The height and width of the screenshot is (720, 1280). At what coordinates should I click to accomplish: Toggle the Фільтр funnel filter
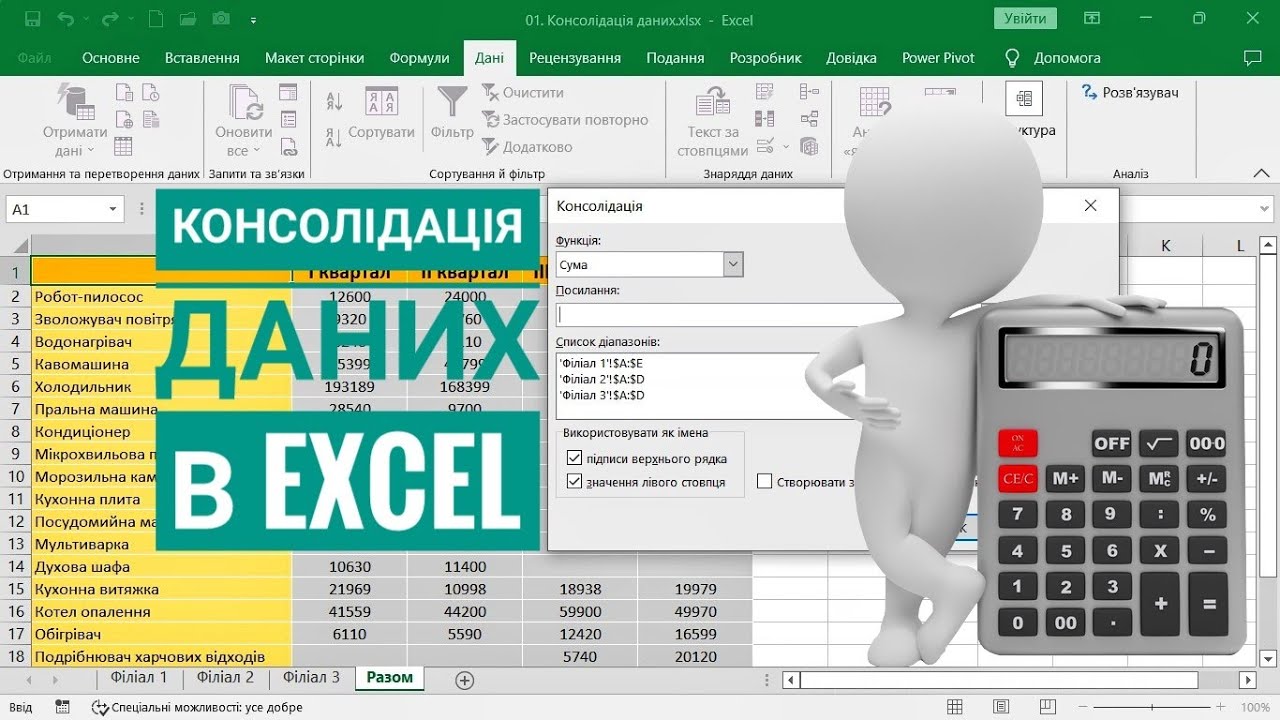[452, 113]
